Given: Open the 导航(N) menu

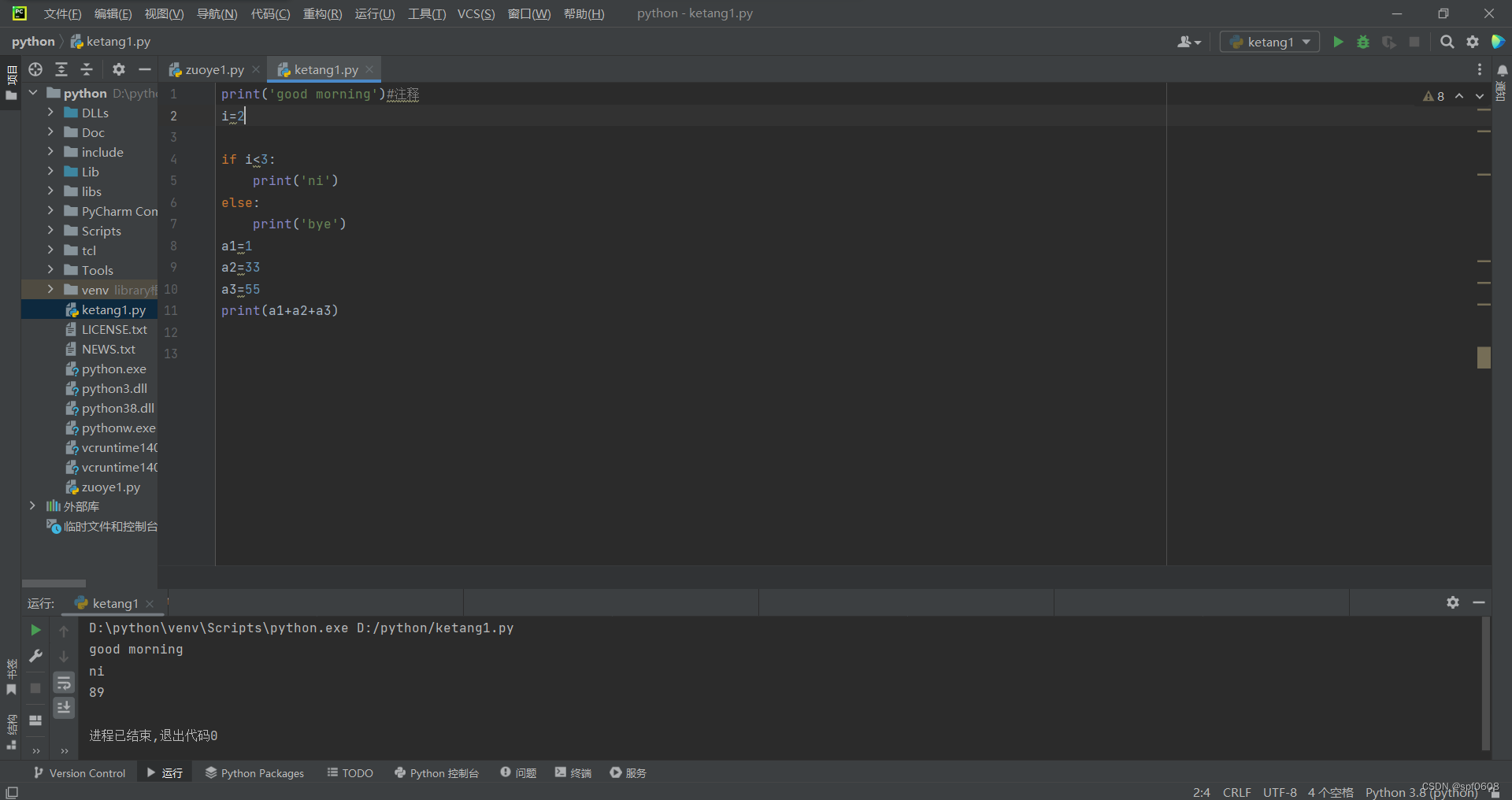Looking at the screenshot, I should click(x=217, y=13).
